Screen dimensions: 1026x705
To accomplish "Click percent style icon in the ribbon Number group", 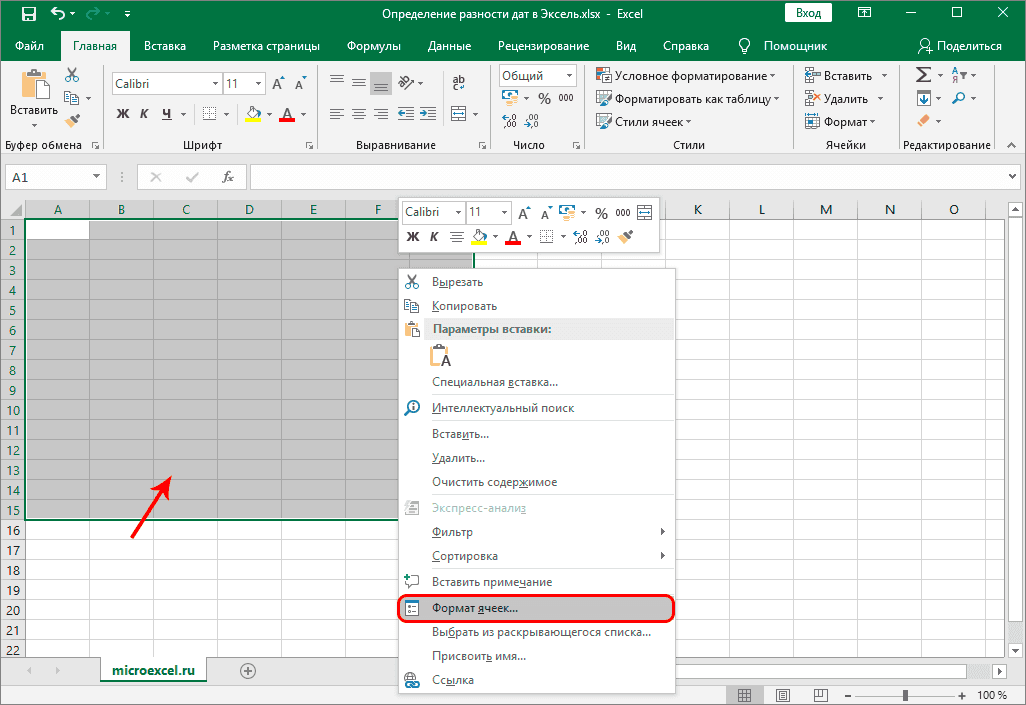I will point(544,98).
